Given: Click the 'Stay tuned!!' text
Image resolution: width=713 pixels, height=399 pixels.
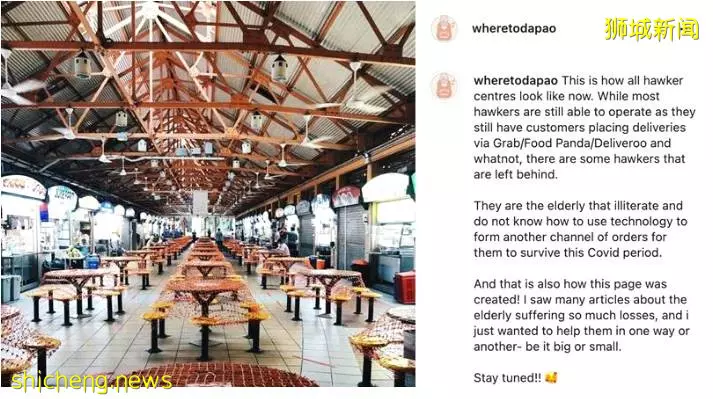Looking at the screenshot, I should pyautogui.click(x=507, y=378).
